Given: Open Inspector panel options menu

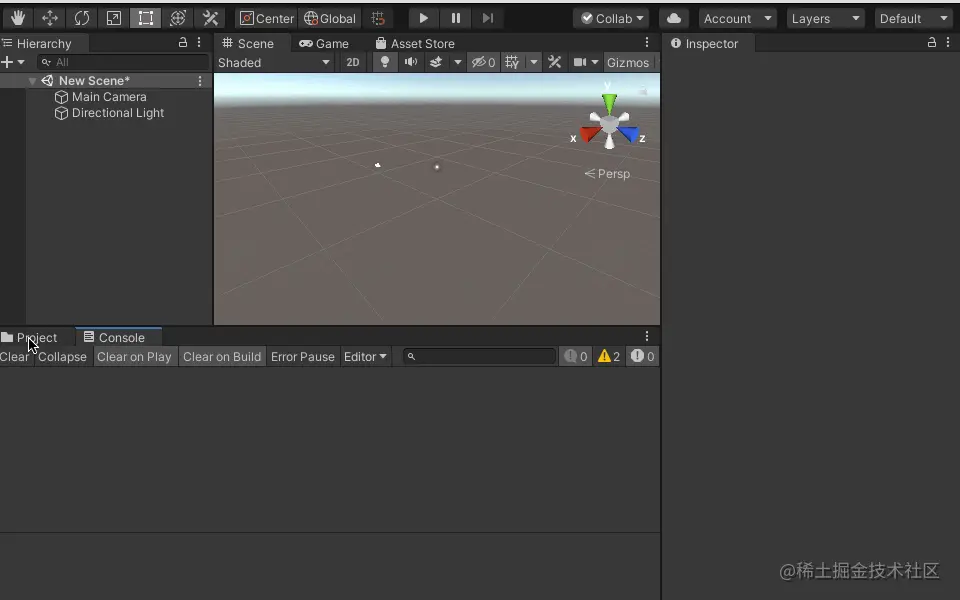Looking at the screenshot, I should [948, 42].
